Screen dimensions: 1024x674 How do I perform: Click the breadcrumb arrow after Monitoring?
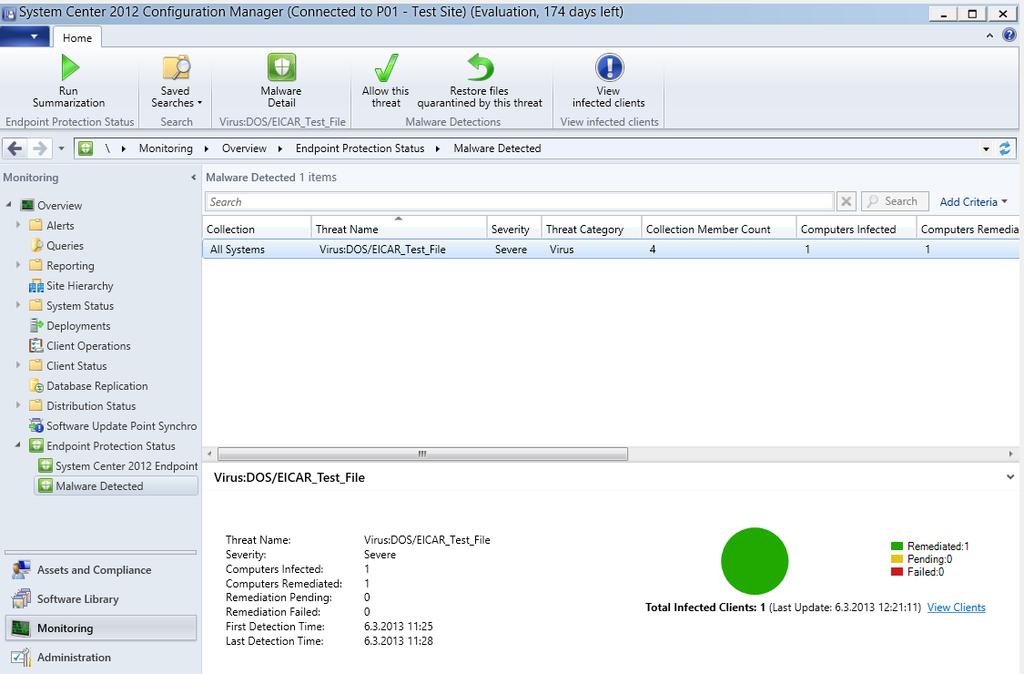pos(206,149)
